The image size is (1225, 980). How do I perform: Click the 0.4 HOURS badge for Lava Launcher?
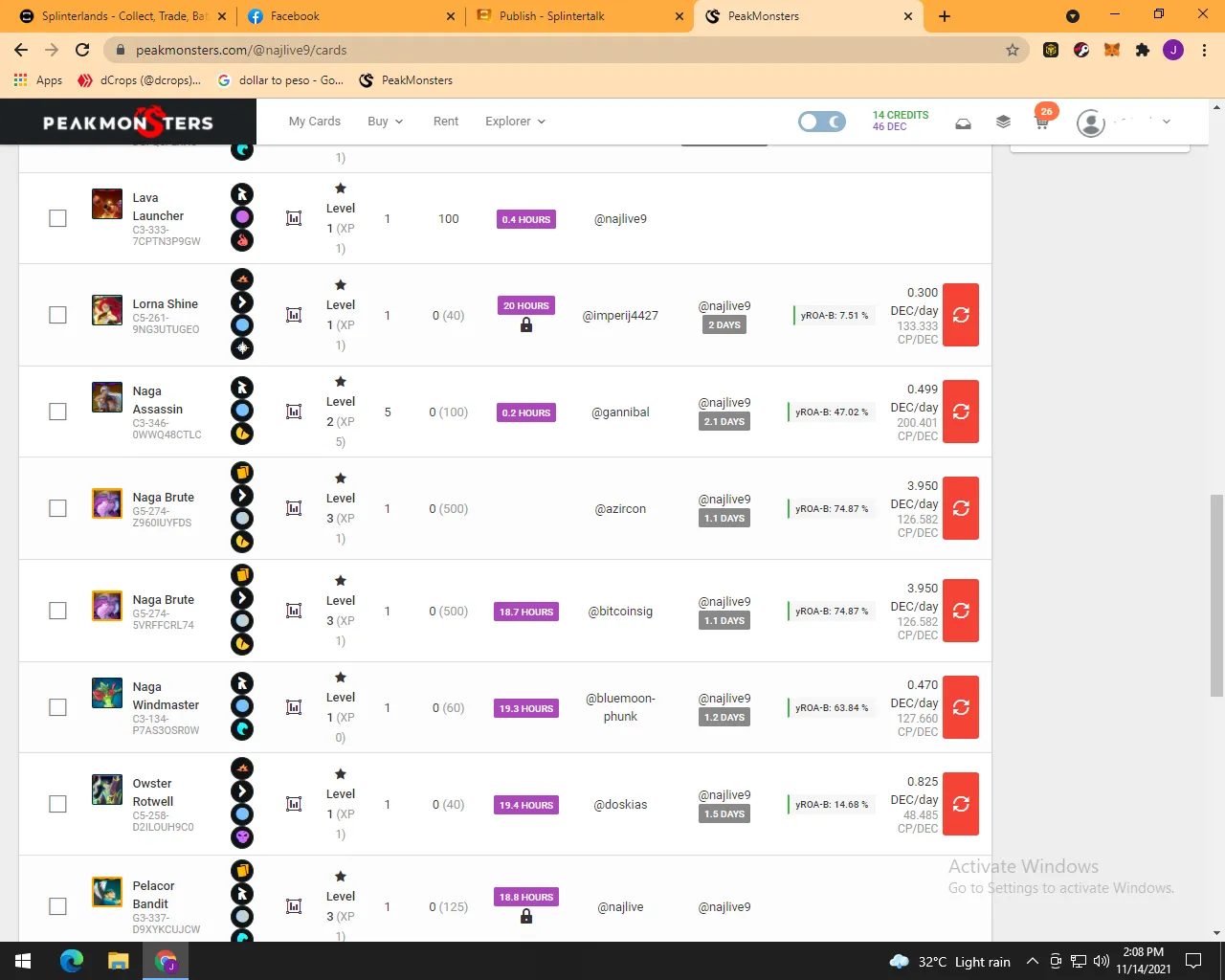click(x=526, y=219)
